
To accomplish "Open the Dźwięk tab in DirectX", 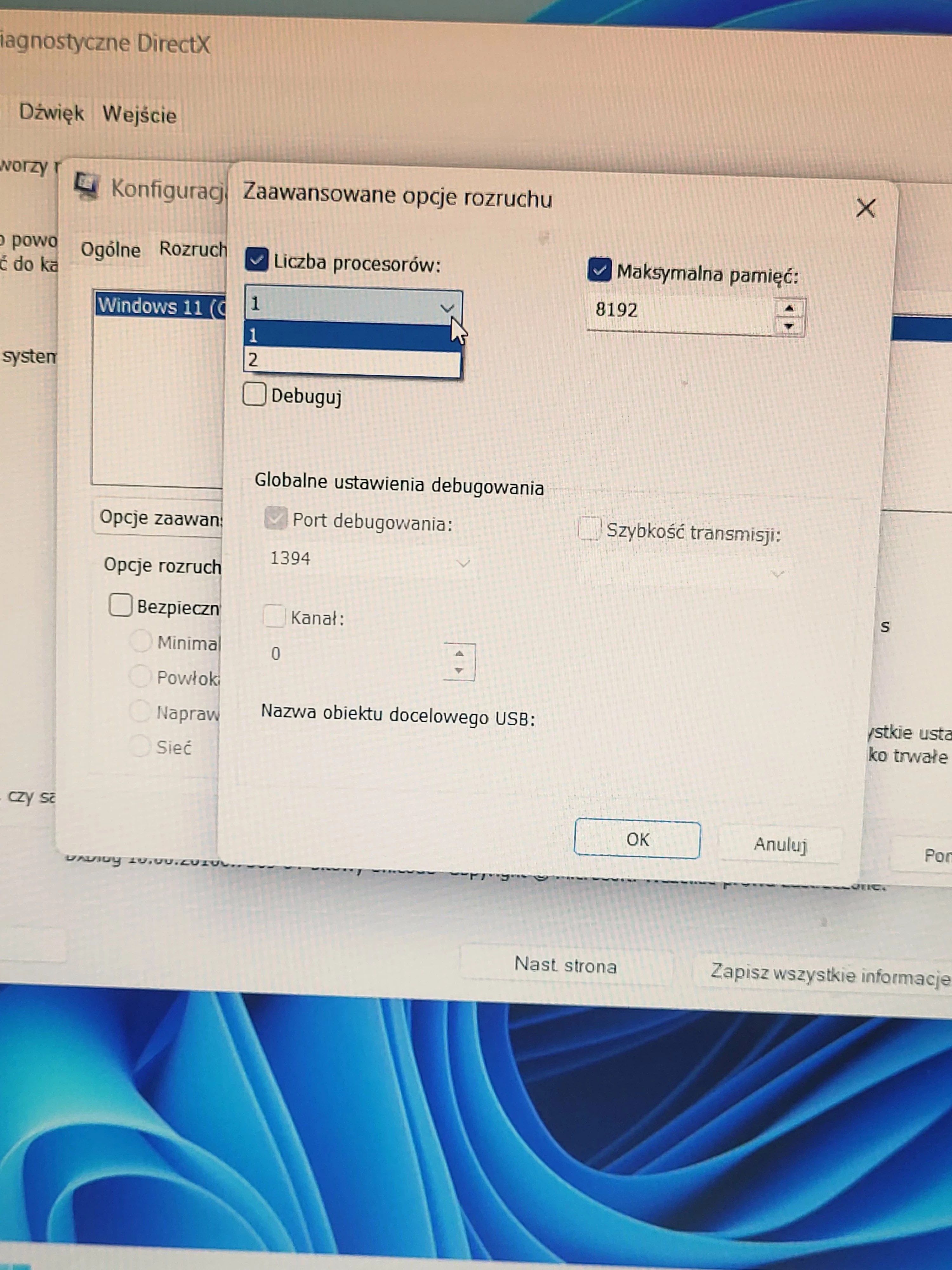I will pyautogui.click(x=52, y=112).
